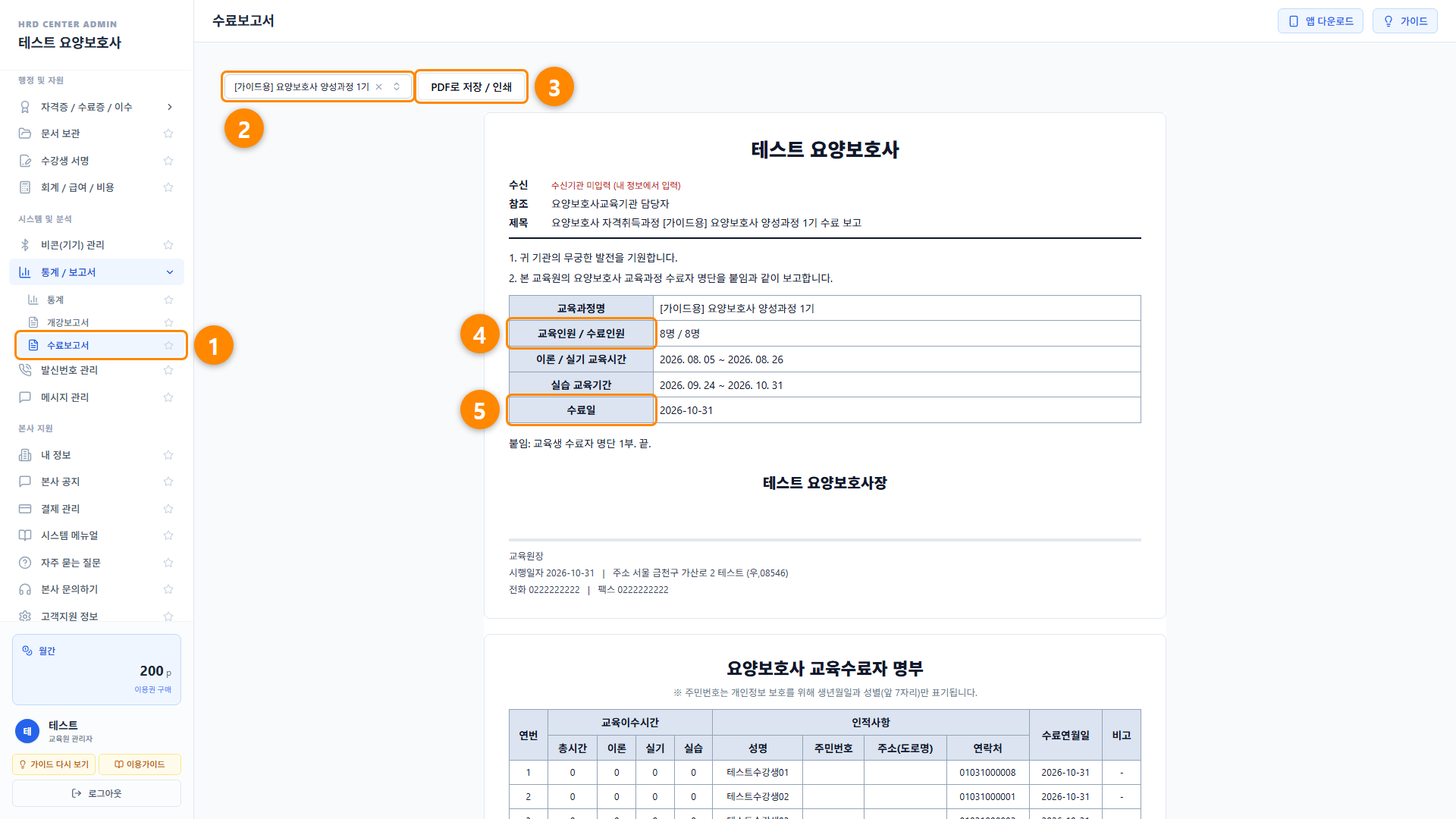Screen dimensions: 1456x819
Task: Clear the selected course with X
Action: click(x=378, y=86)
